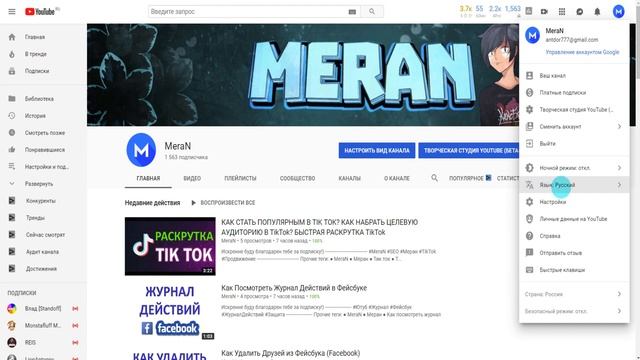Click Настроить вид канала button
Screen dimensions: 640x360
[x=377, y=151]
